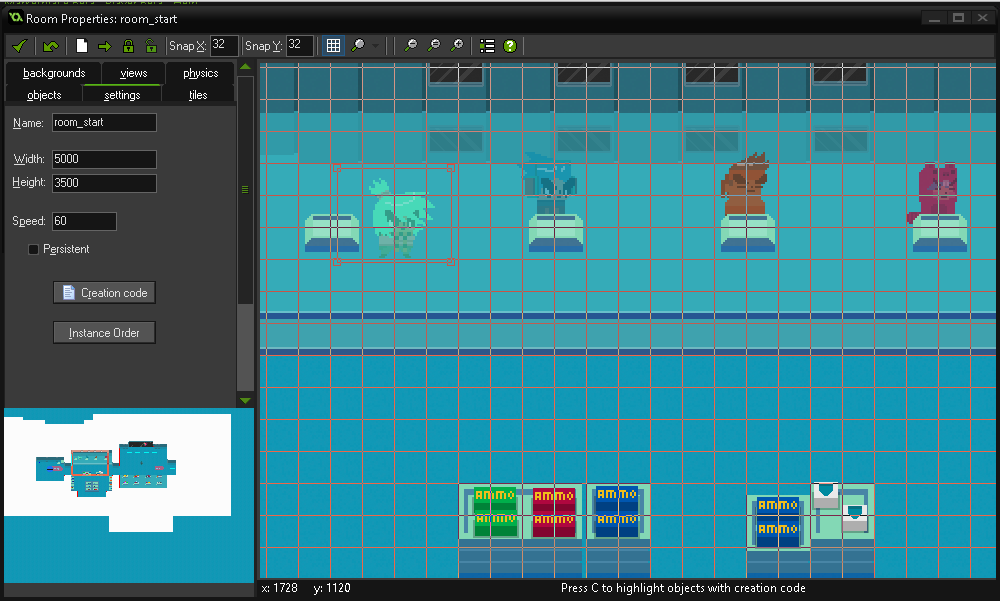Open the green help icon
This screenshot has height=601, width=1000.
coord(510,46)
